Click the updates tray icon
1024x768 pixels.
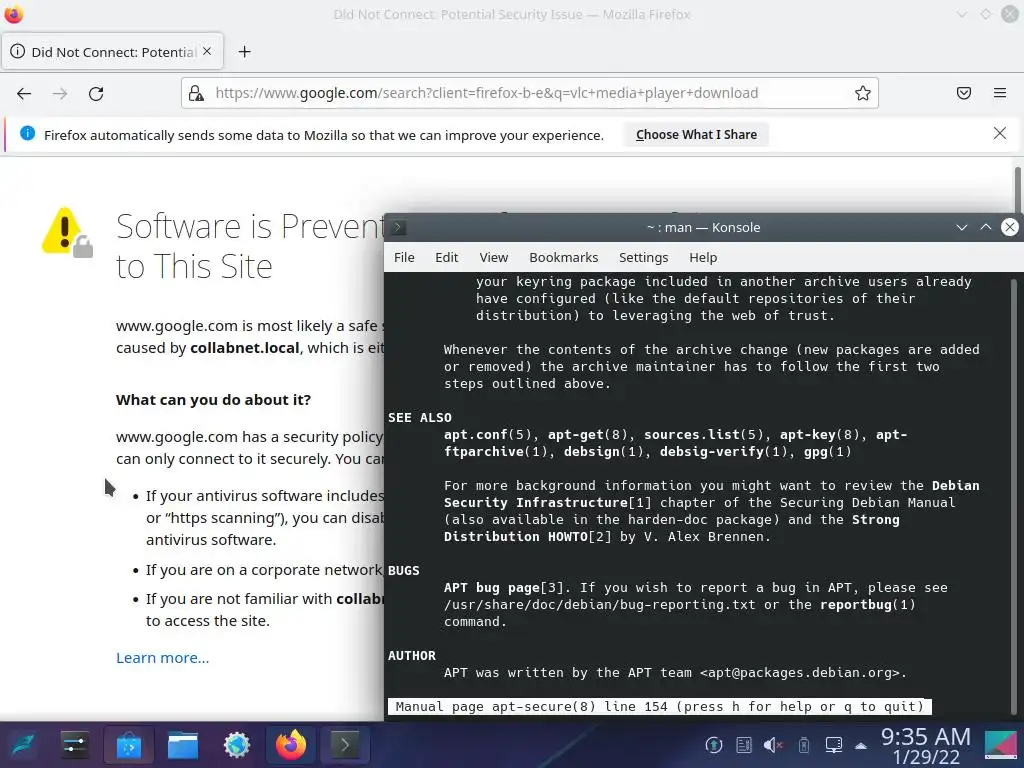pos(714,744)
